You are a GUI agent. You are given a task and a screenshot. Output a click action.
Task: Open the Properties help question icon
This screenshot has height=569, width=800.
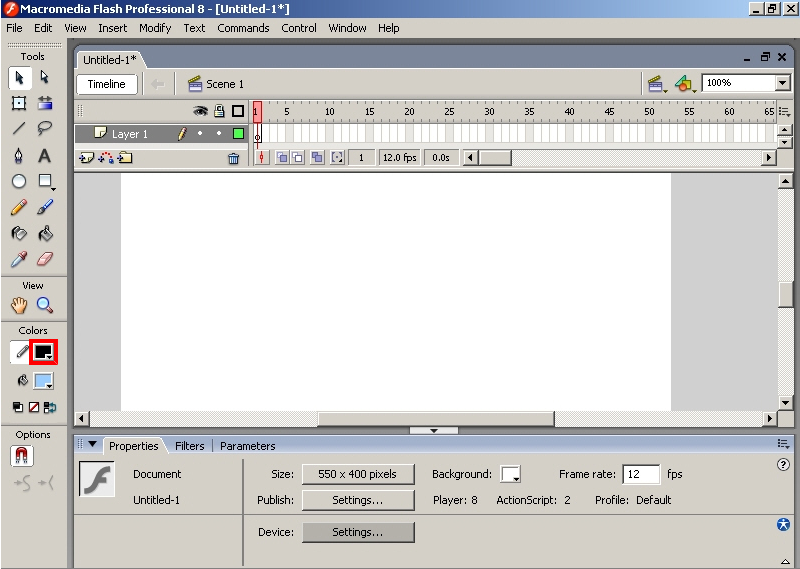(783, 464)
